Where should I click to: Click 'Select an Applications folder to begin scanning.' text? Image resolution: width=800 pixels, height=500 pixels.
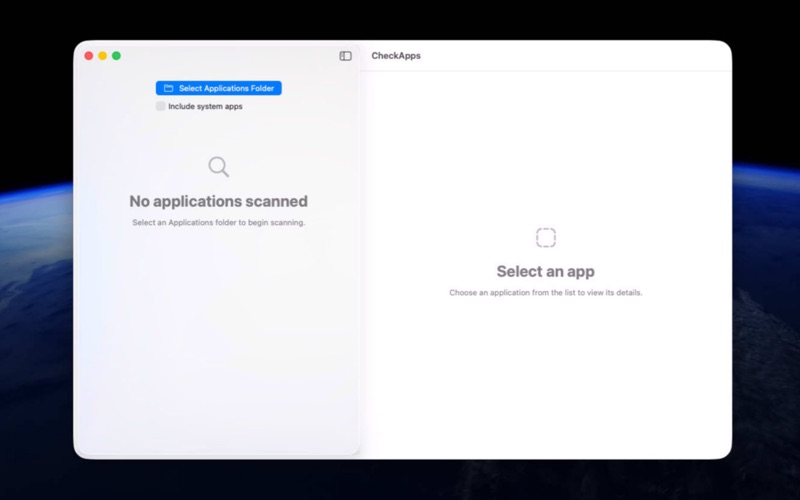(x=218, y=222)
